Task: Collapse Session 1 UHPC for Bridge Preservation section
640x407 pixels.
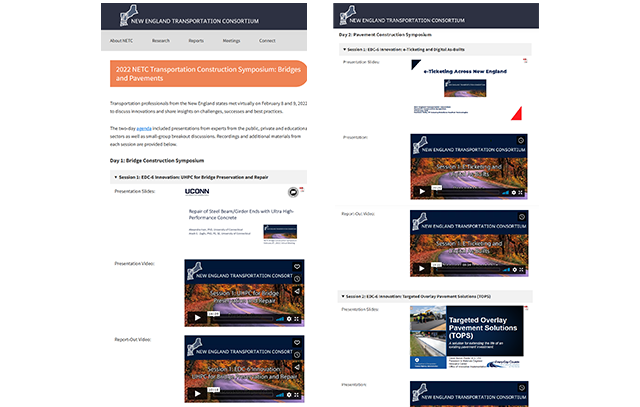Action: (x=208, y=177)
